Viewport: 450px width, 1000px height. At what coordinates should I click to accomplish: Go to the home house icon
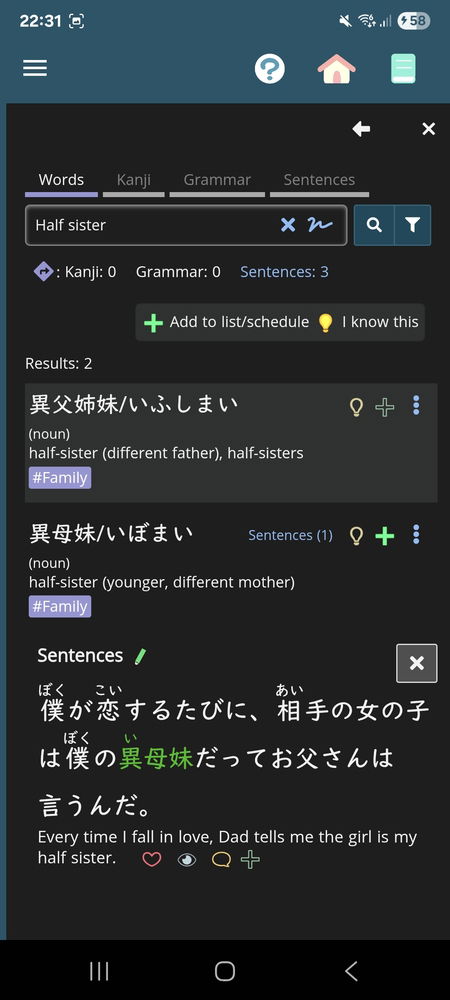pyautogui.click(x=337, y=68)
